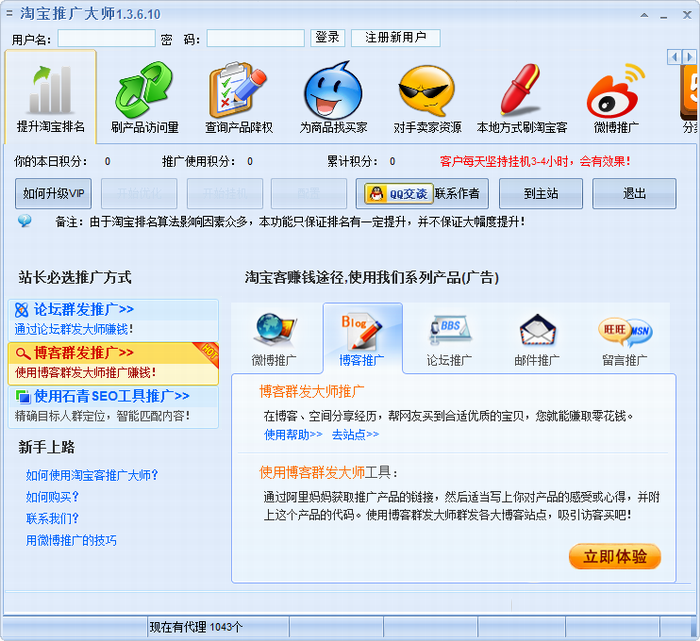Click the icon beside 使用石青SEO工具推广
Viewport: 700px width, 641px height.
pos(22,396)
